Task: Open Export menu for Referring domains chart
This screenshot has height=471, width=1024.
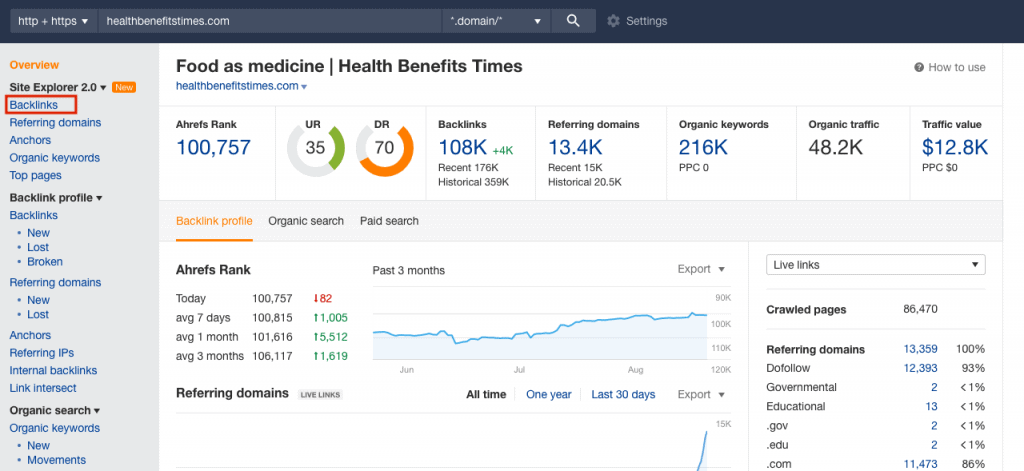Action: [701, 395]
